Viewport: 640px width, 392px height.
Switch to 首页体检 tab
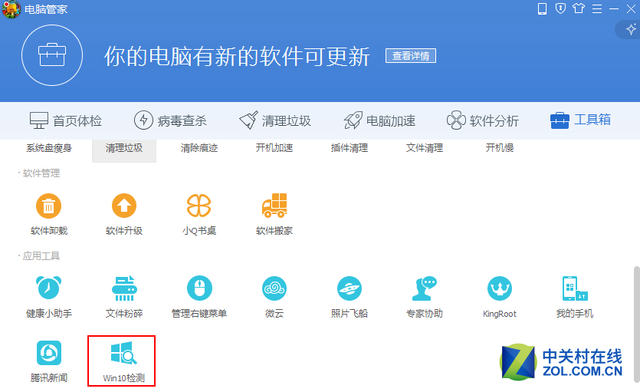[65, 120]
